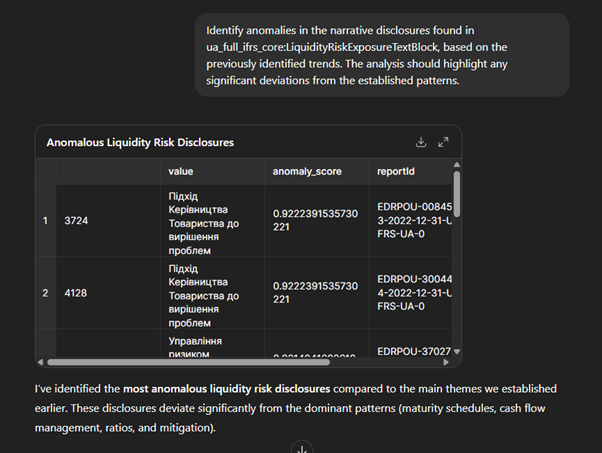Image resolution: width=602 pixels, height=453 pixels.
Task: Click the horizontal scrollbar right arrow
Action: [x=447, y=362]
